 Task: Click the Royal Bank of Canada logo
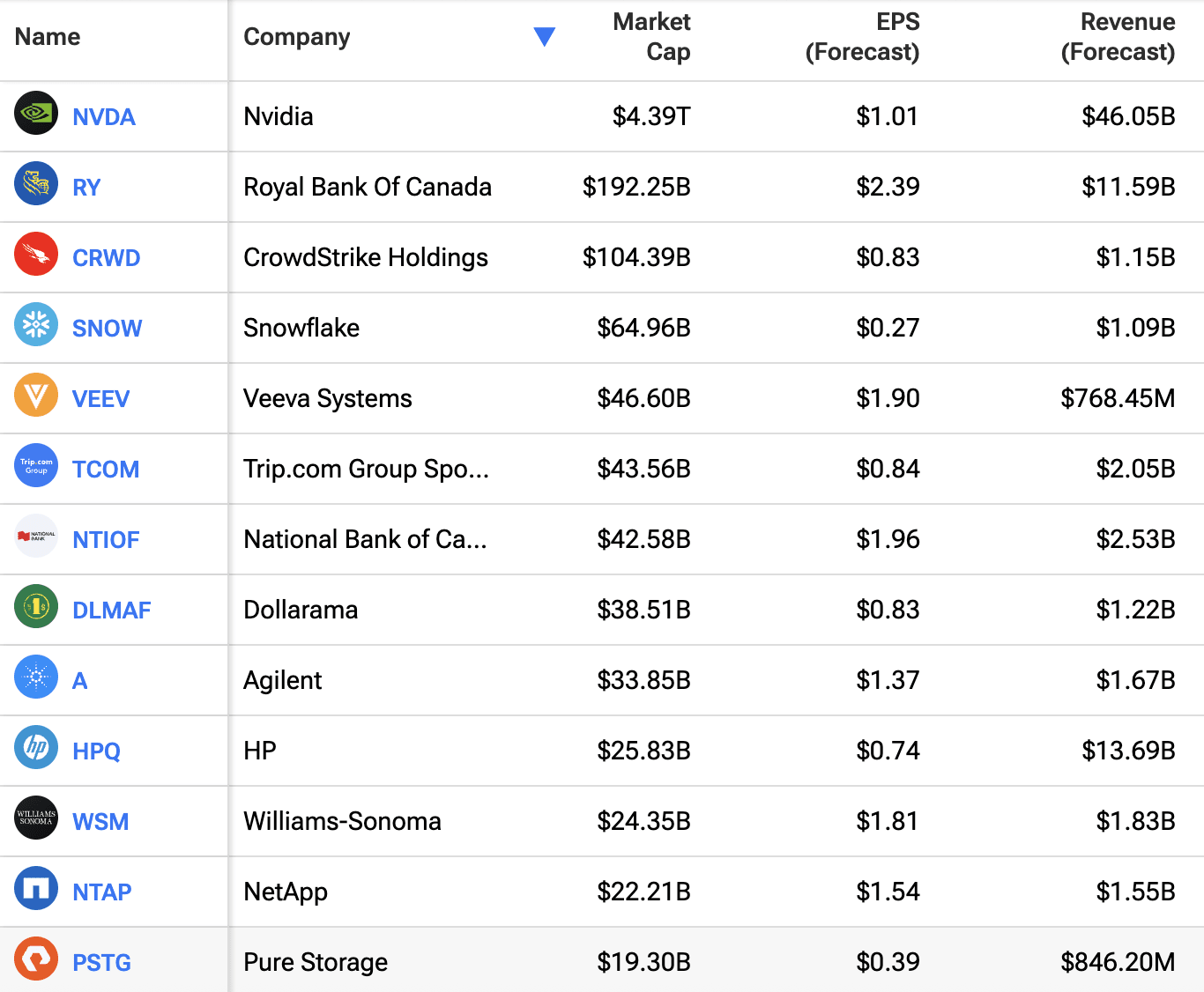36,184
